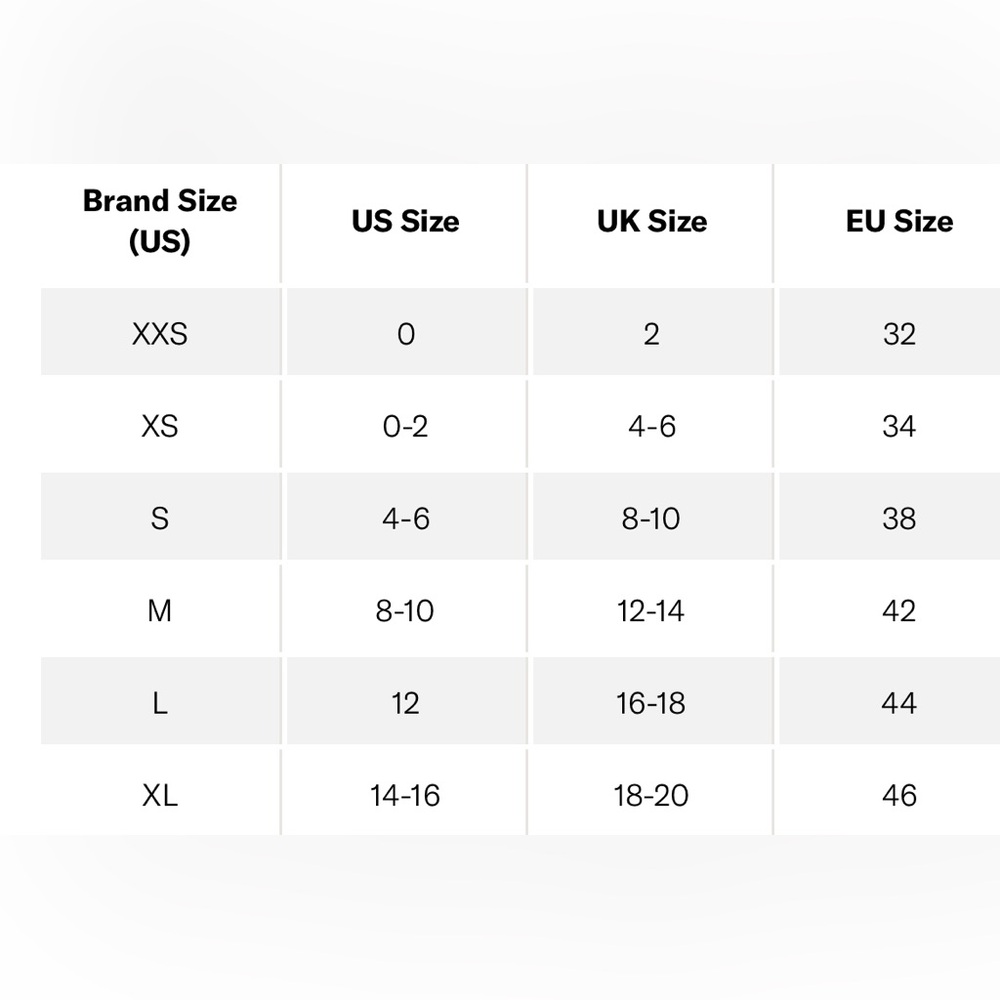Click the UK size 12-14 cell
The width and height of the screenshot is (1000, 1000).
pos(652,610)
